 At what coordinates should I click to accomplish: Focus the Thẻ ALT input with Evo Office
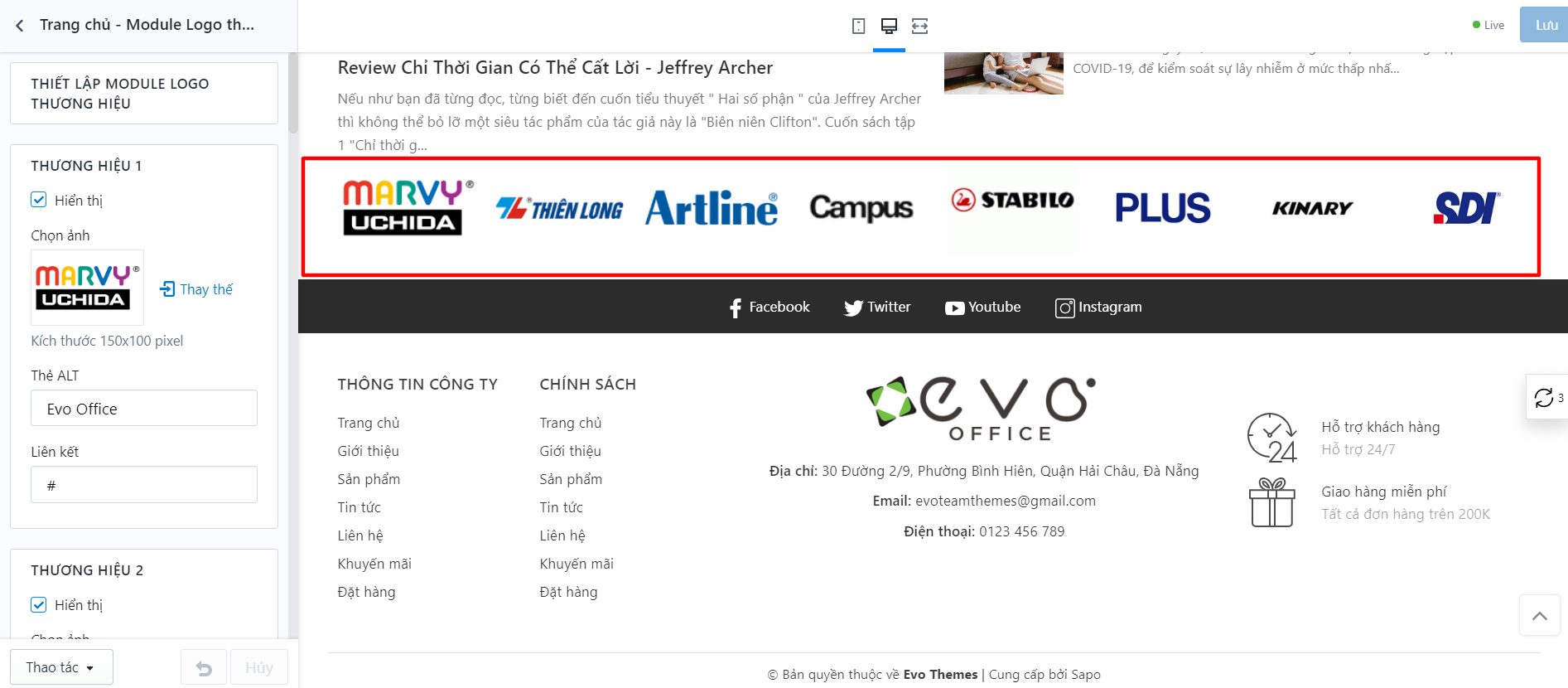coord(144,409)
